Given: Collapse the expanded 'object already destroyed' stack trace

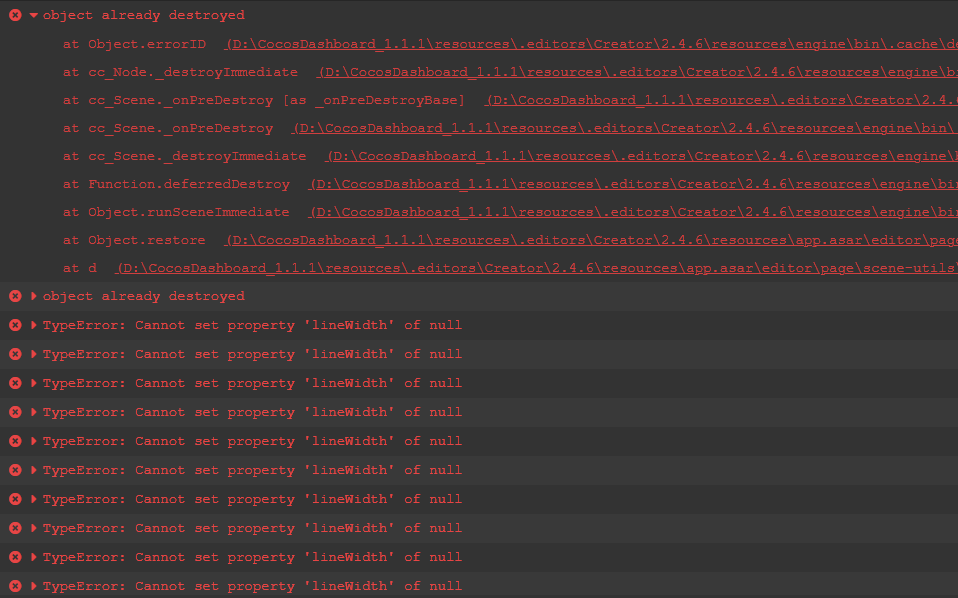Looking at the screenshot, I should (x=34, y=16).
